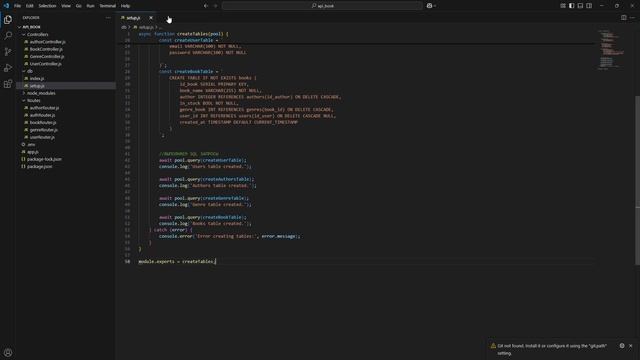Open the Go menu
Image resolution: width=640 pixels, height=360 pixels.
[78, 6]
